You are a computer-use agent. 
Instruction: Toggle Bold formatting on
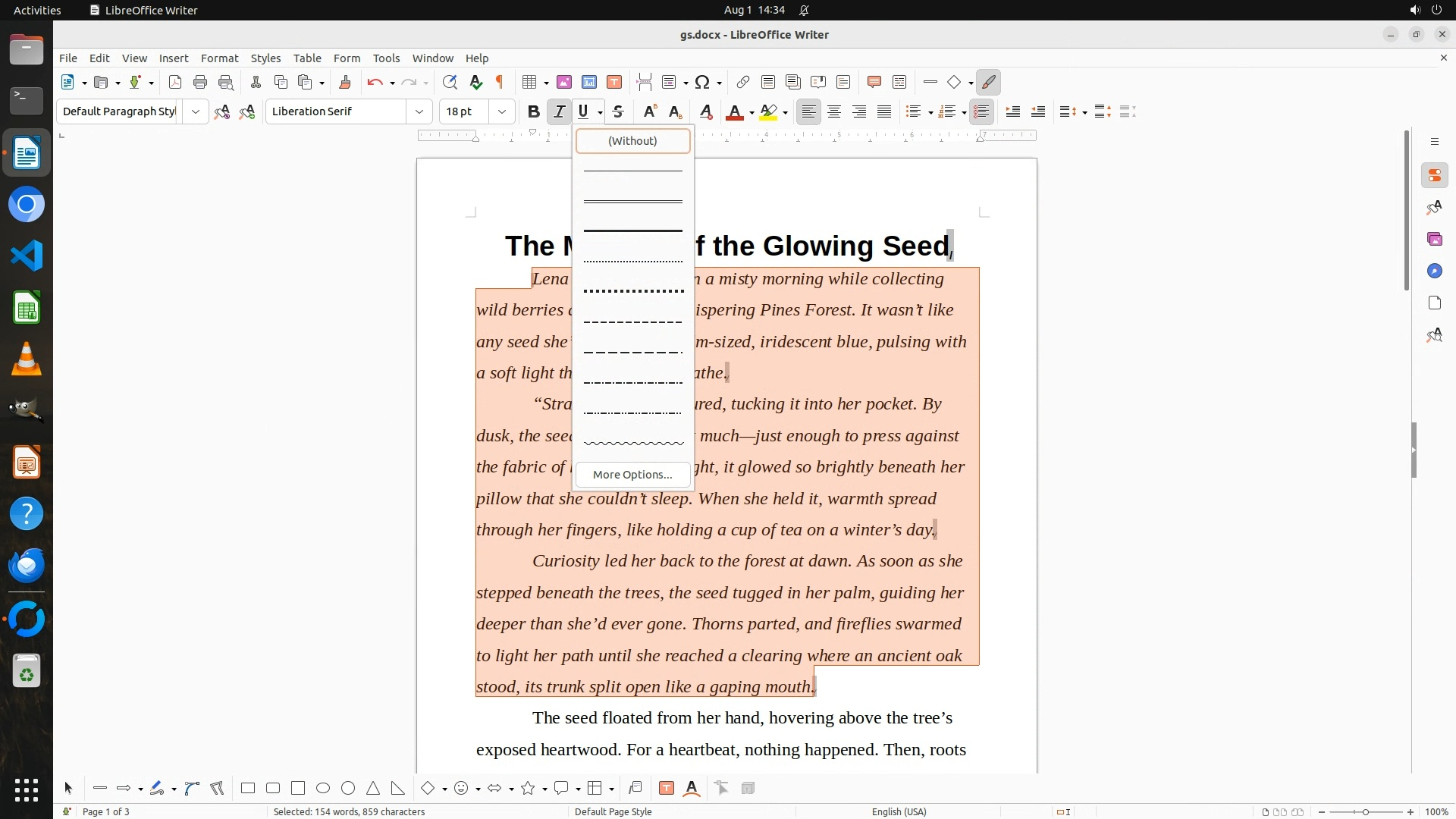click(534, 112)
